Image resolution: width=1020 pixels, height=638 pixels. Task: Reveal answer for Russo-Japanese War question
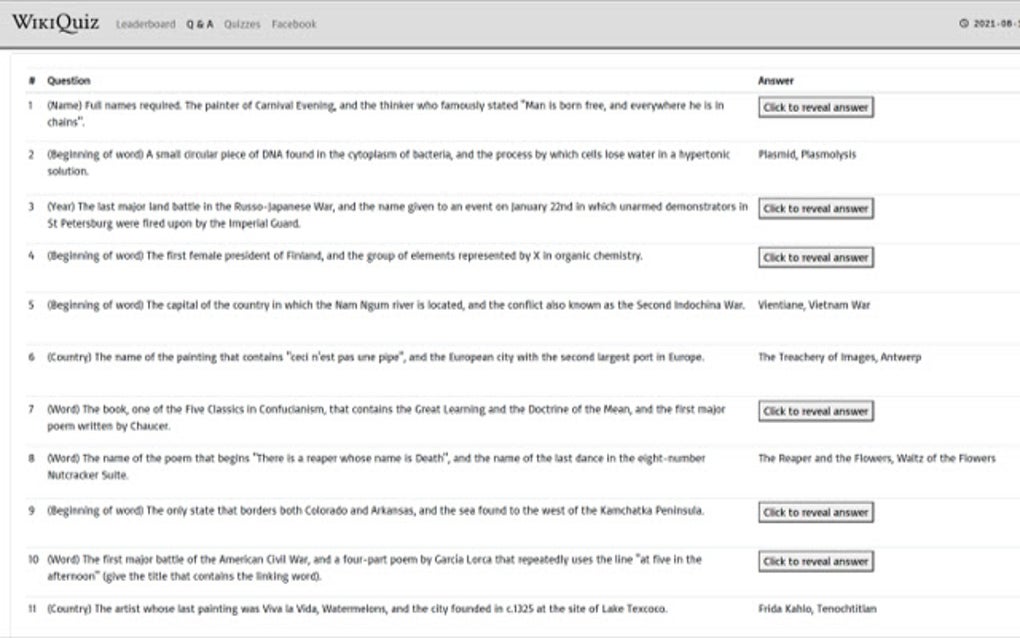815,209
